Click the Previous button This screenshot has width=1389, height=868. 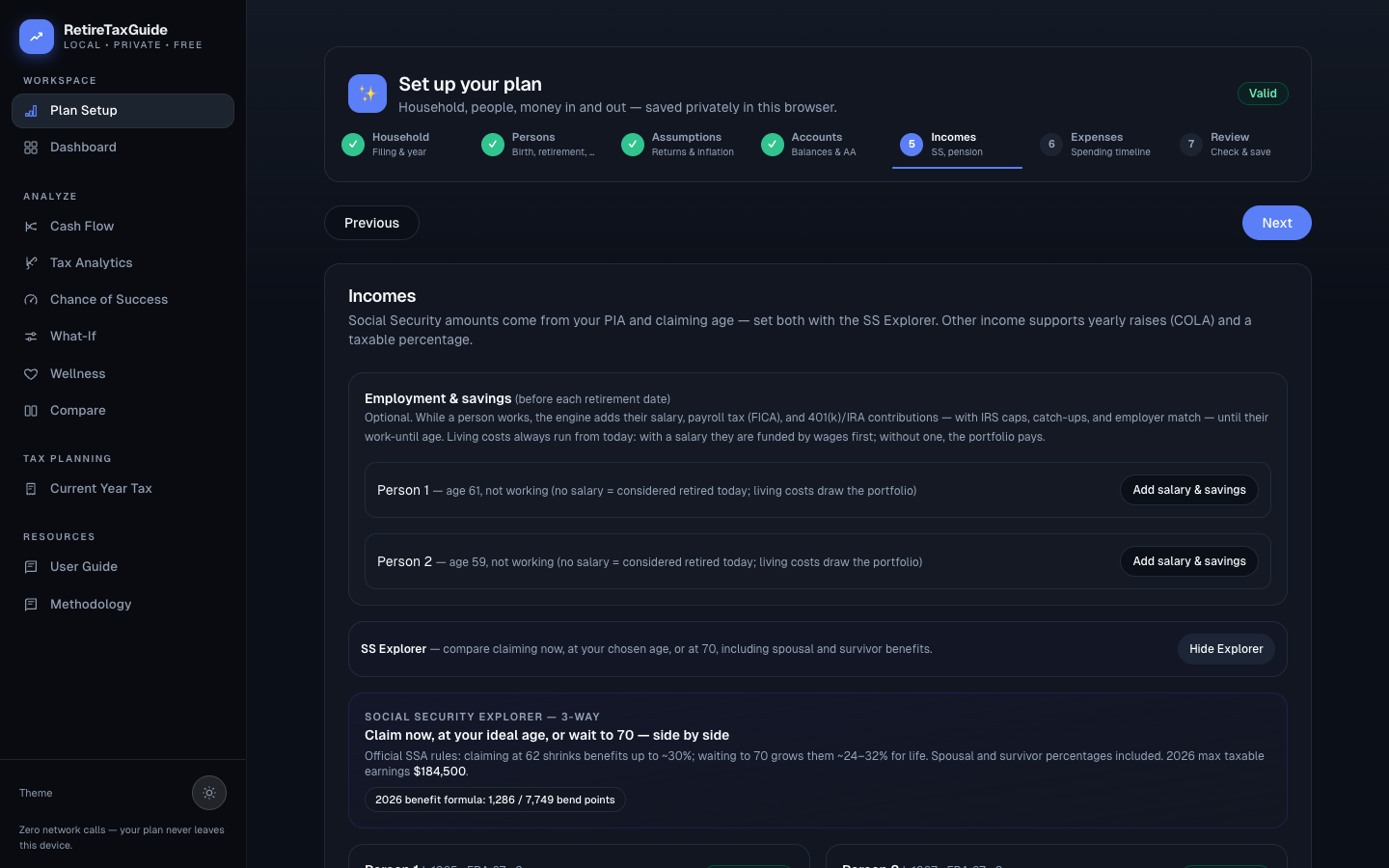pyautogui.click(x=371, y=223)
